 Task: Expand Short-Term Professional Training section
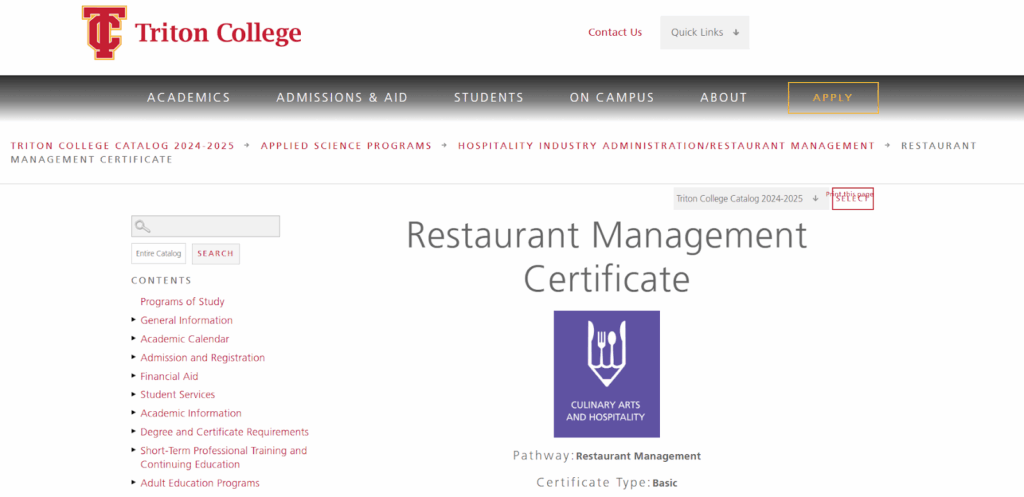point(134,450)
